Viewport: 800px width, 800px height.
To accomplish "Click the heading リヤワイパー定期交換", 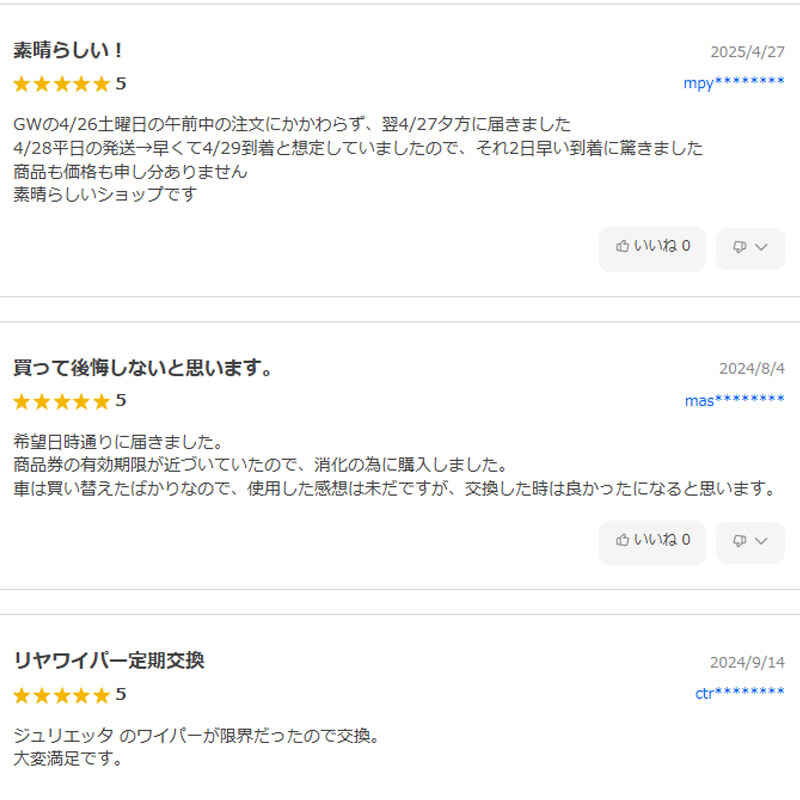I will tap(109, 661).
